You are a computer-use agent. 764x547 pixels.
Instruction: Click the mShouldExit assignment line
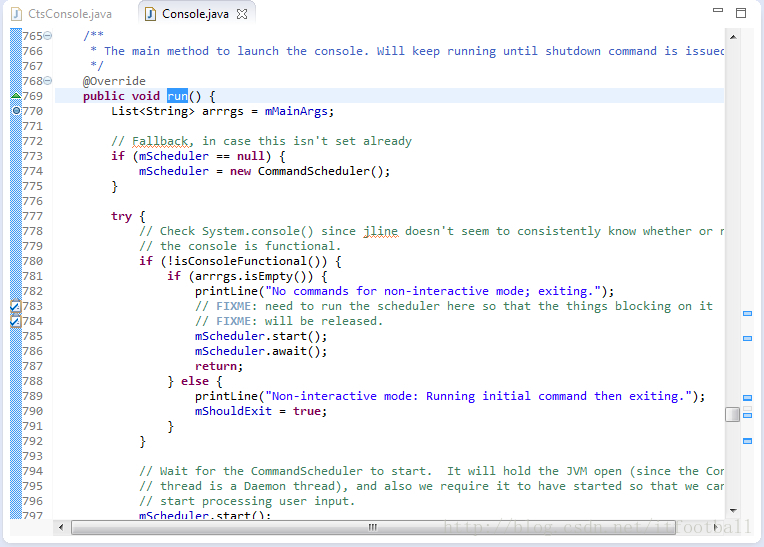pos(261,411)
